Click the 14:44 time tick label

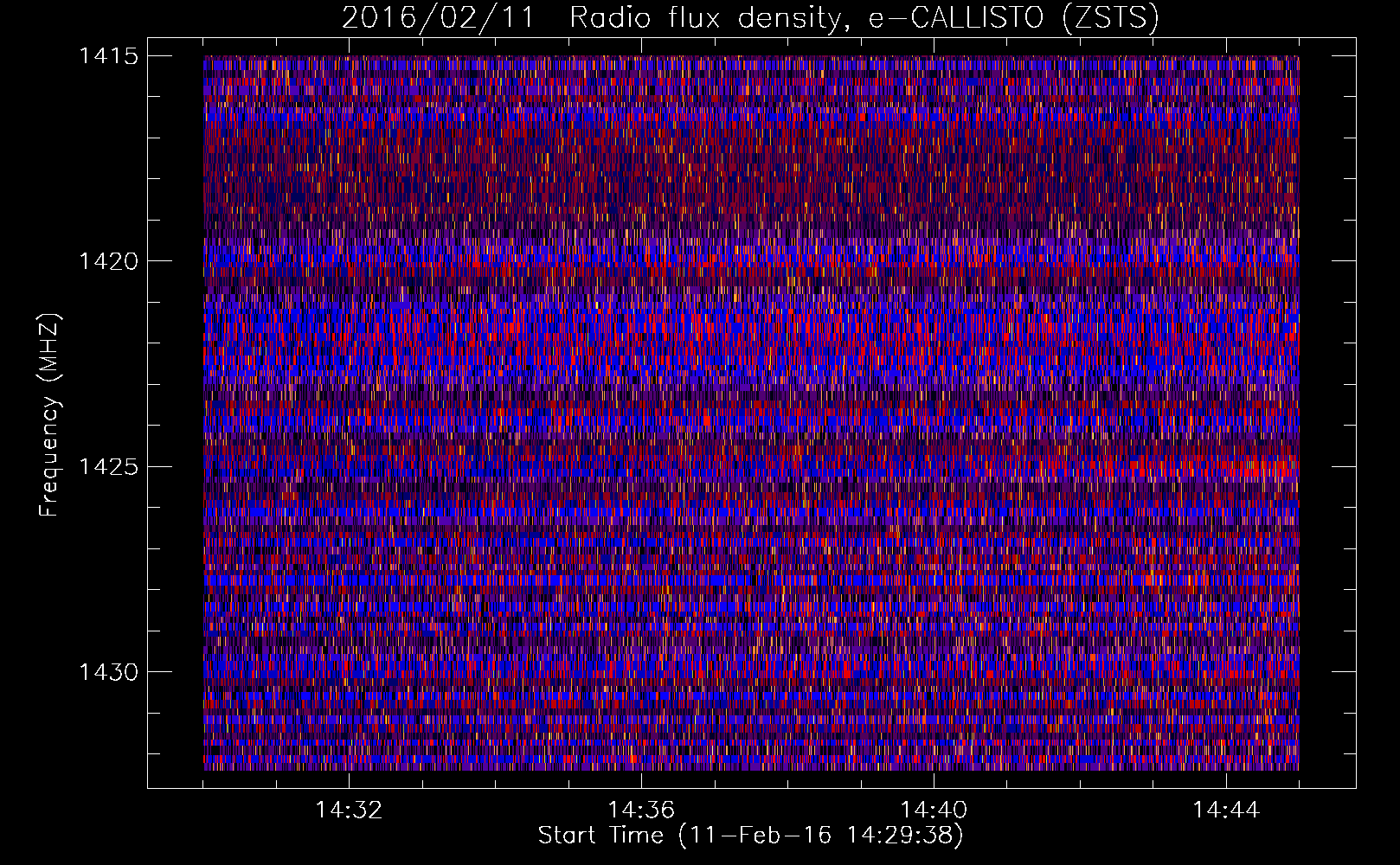click(x=1226, y=811)
